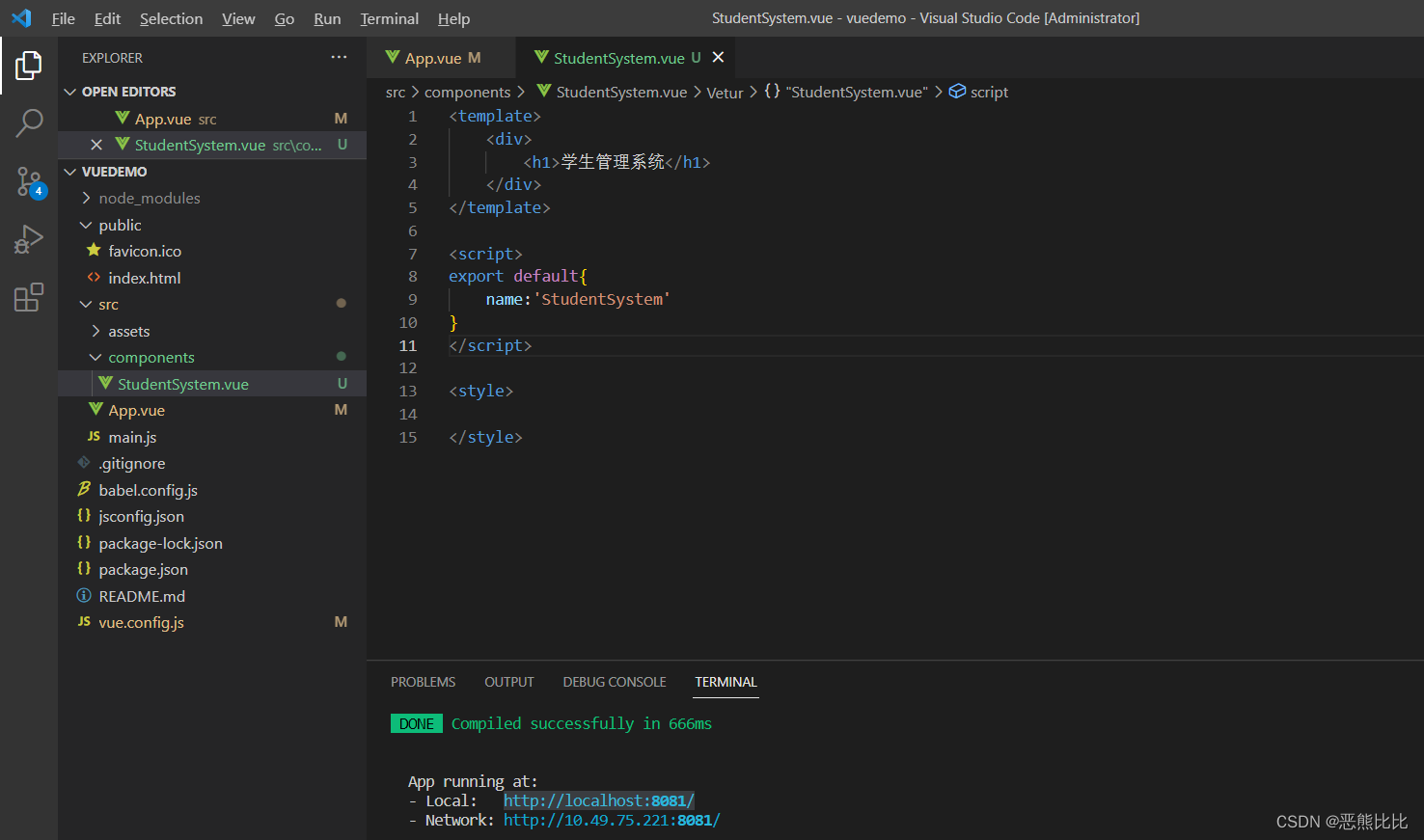Open the network URL http://10.49.75.221:8081/

pos(612,820)
